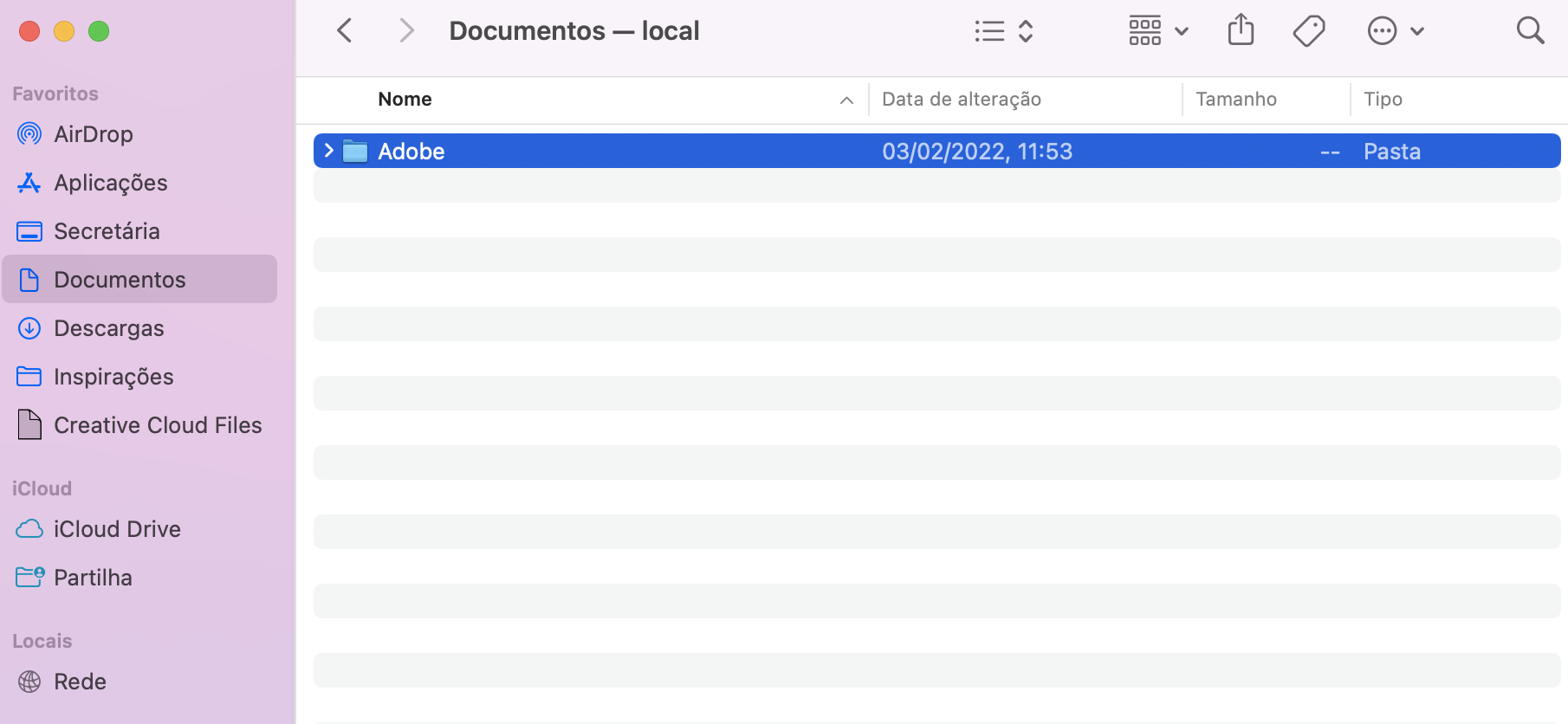Screen dimensions: 1568x724
Task: Open the group-by grid dropdown
Action: [1158, 31]
